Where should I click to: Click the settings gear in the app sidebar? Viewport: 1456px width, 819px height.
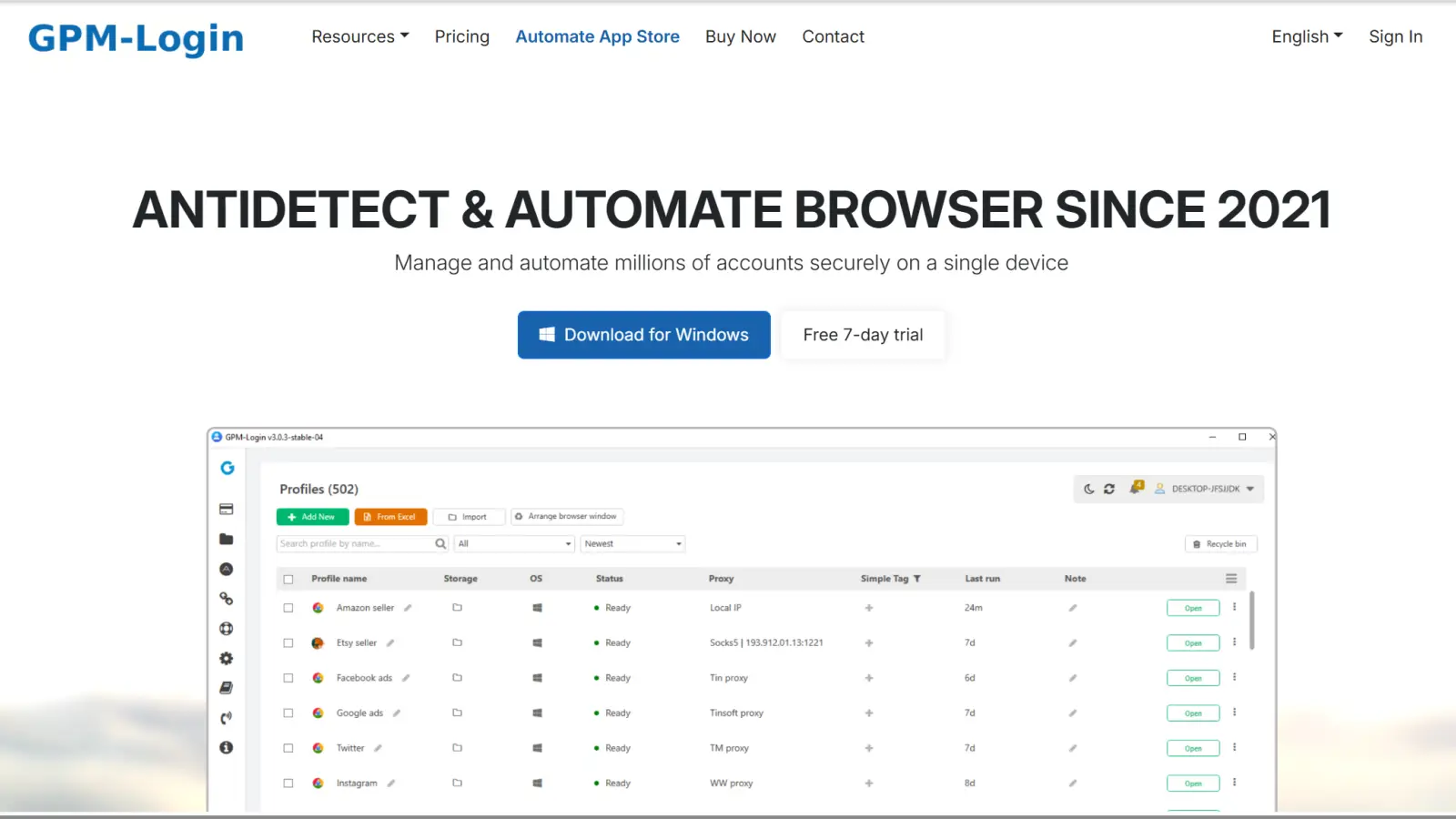[227, 659]
